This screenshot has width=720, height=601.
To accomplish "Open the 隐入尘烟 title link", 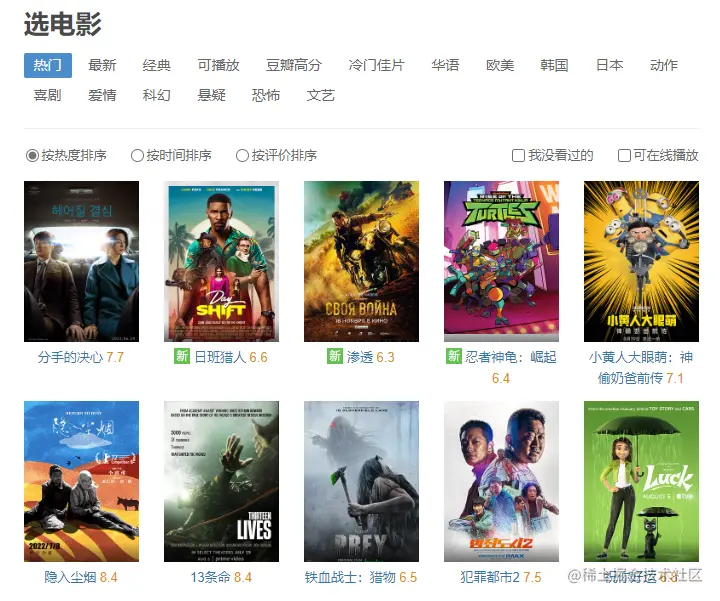I will point(70,577).
